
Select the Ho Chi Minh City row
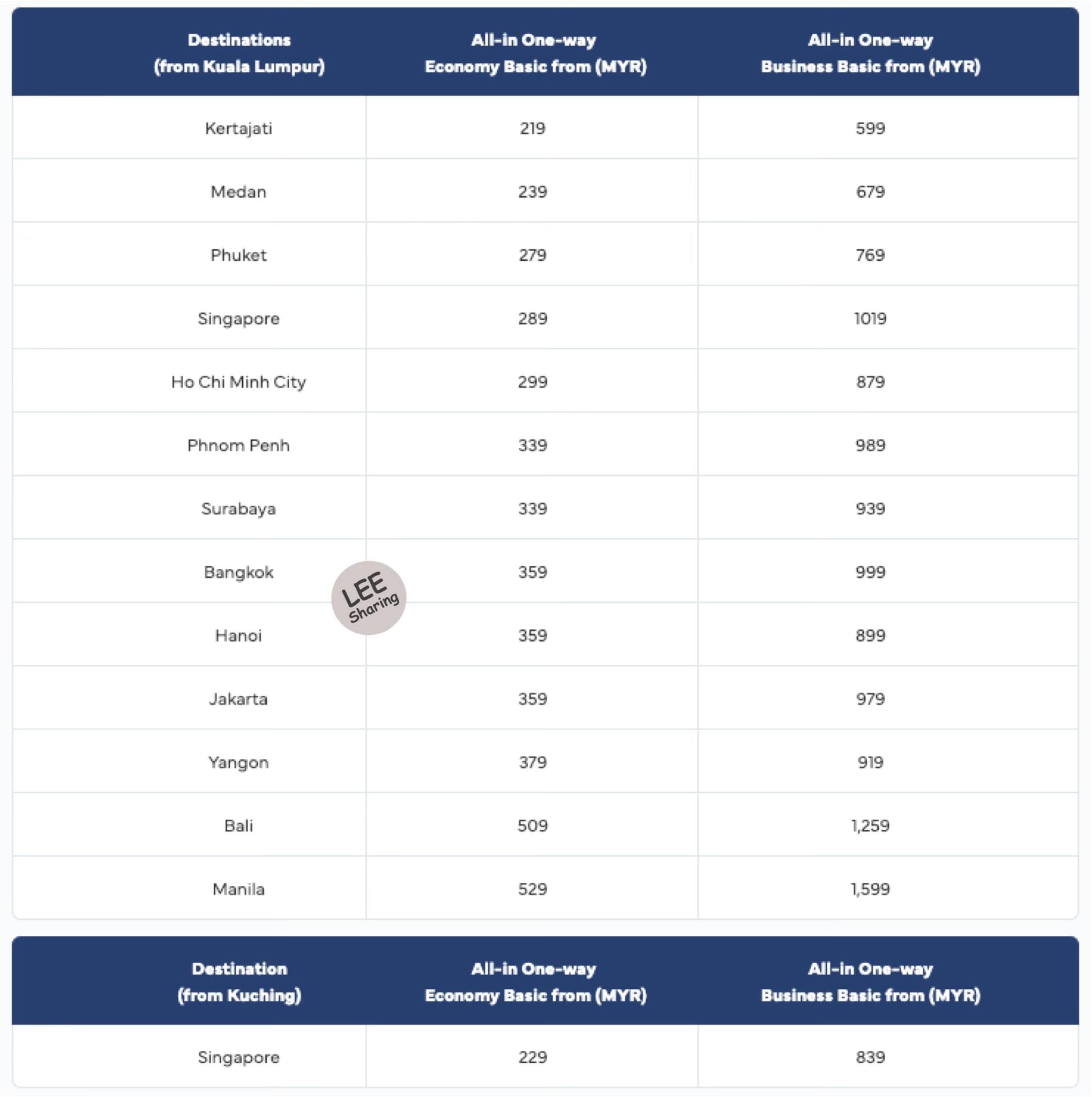545,381
